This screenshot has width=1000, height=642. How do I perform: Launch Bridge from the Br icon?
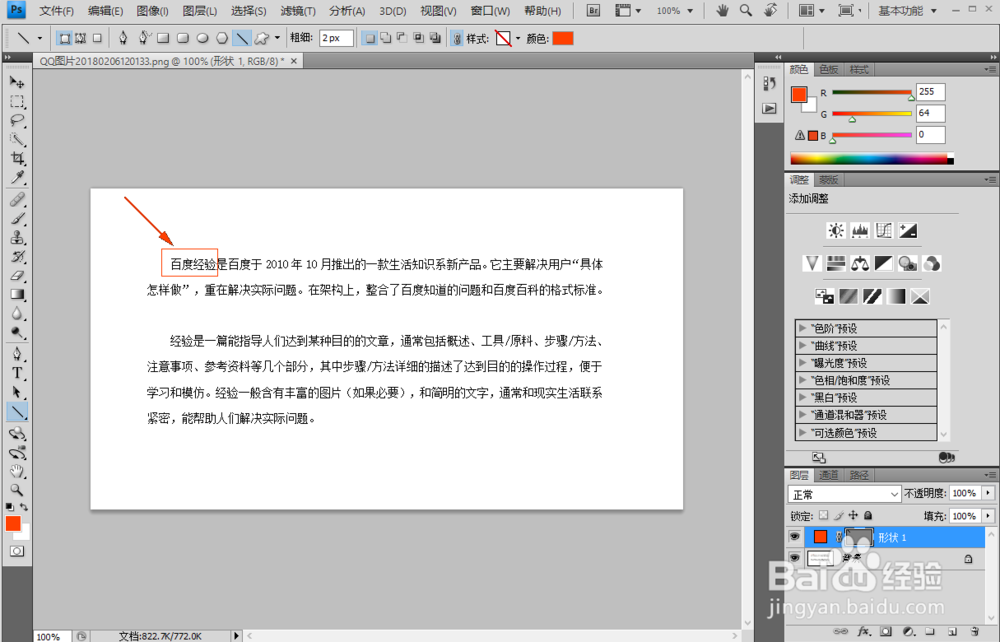coord(593,11)
